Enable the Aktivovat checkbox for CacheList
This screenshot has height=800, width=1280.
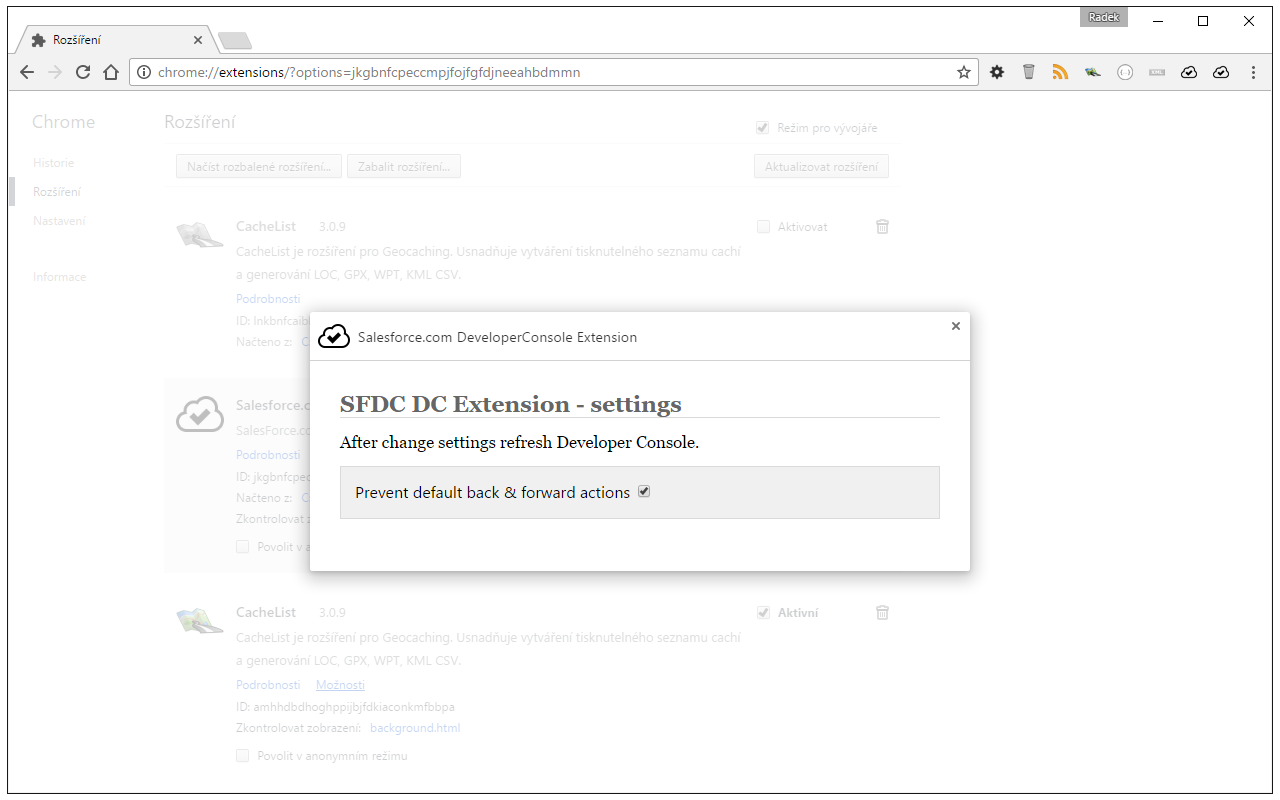[763, 227]
